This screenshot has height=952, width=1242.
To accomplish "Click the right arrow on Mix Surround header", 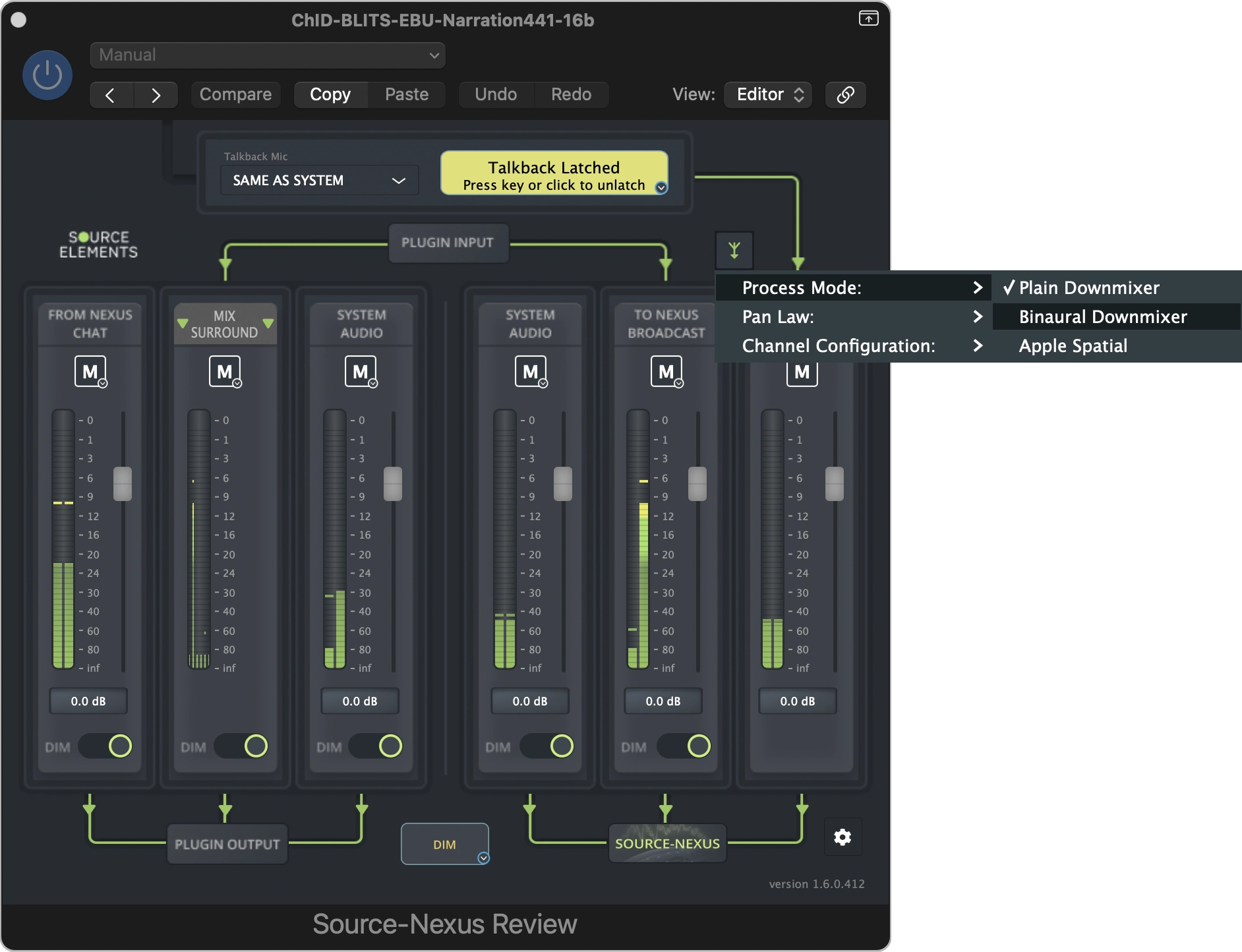I will pyautogui.click(x=268, y=323).
